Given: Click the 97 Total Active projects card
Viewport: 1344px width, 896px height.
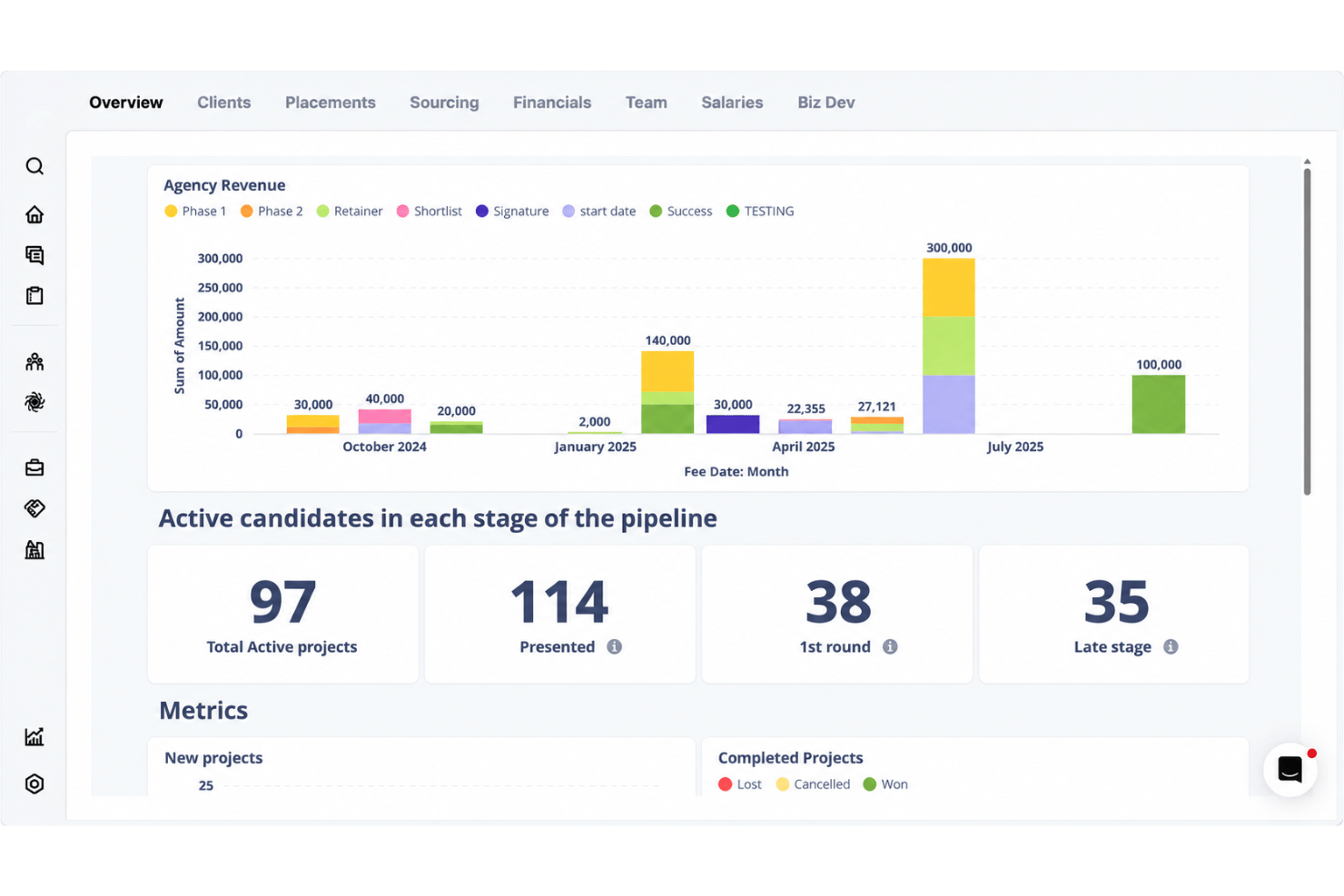Looking at the screenshot, I should click(283, 614).
